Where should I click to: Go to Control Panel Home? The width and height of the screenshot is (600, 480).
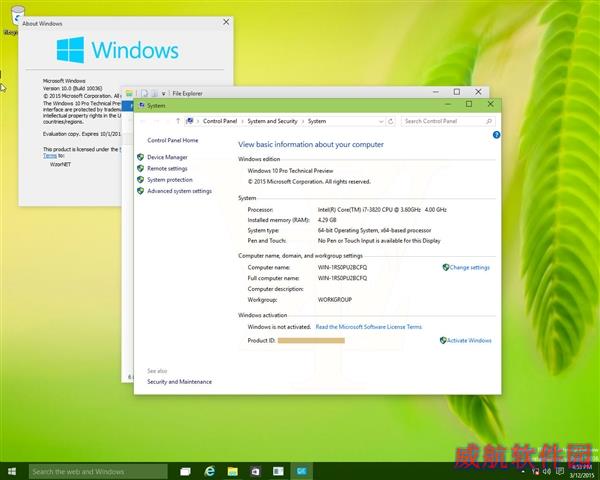click(x=173, y=140)
